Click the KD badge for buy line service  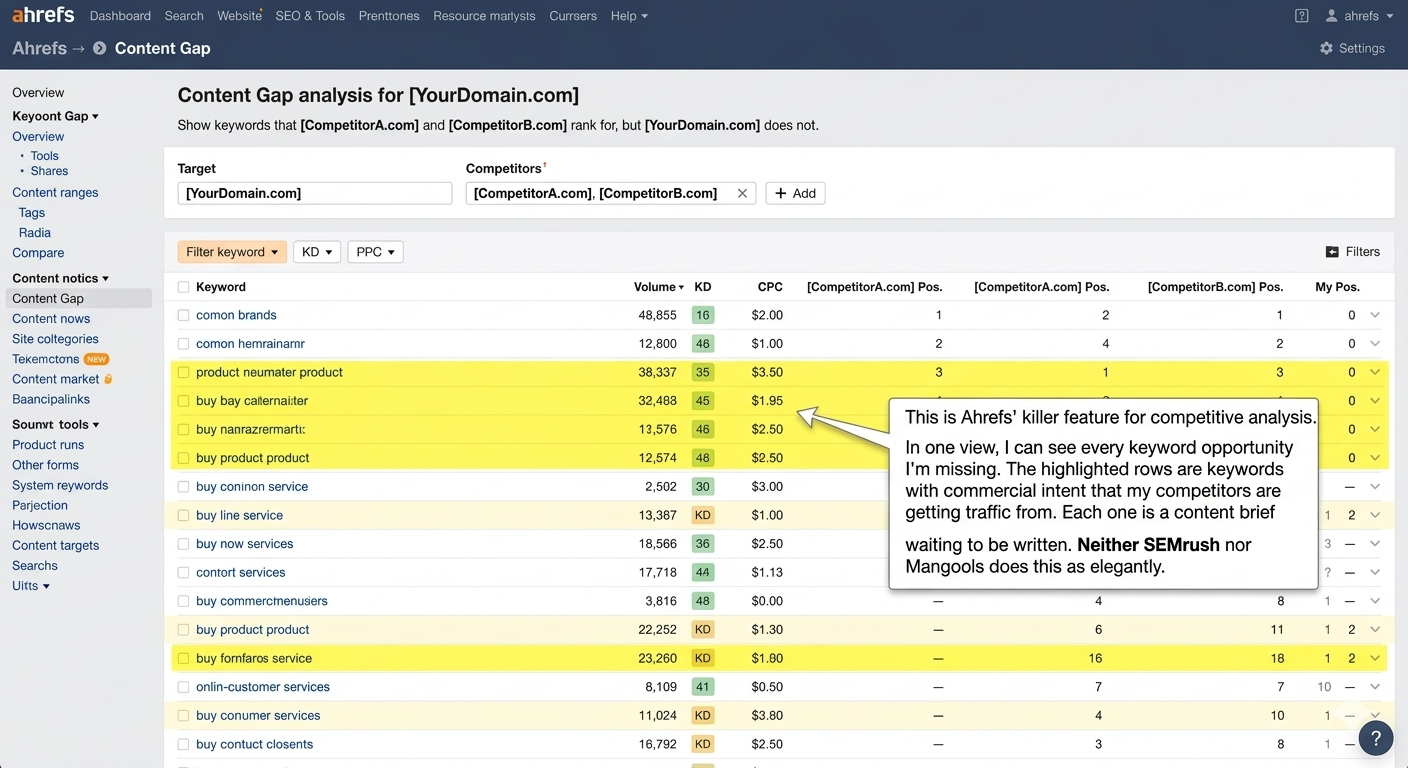click(703, 515)
